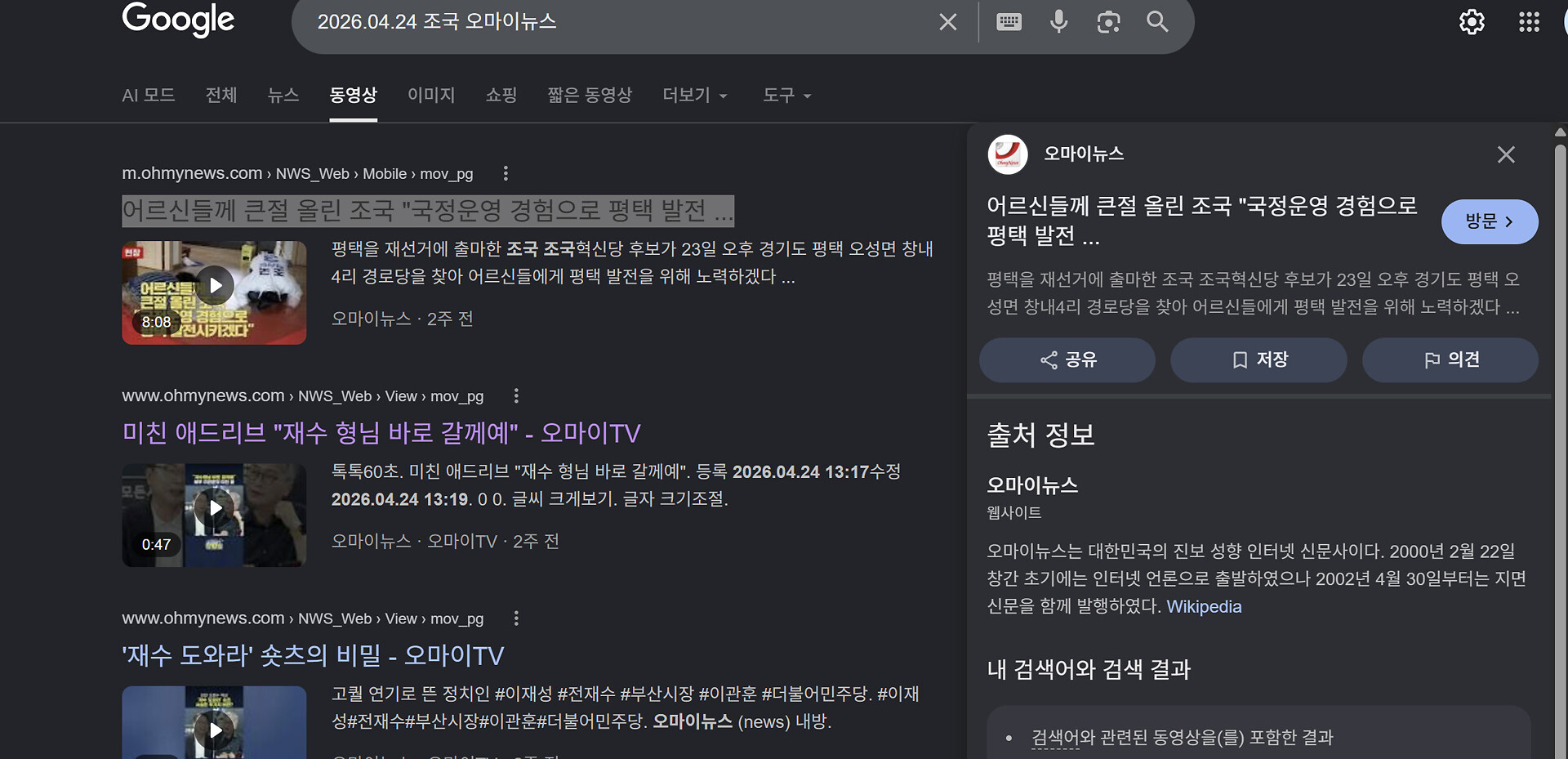Switch to the 이미지 tab
The image size is (1568, 759).
[431, 96]
